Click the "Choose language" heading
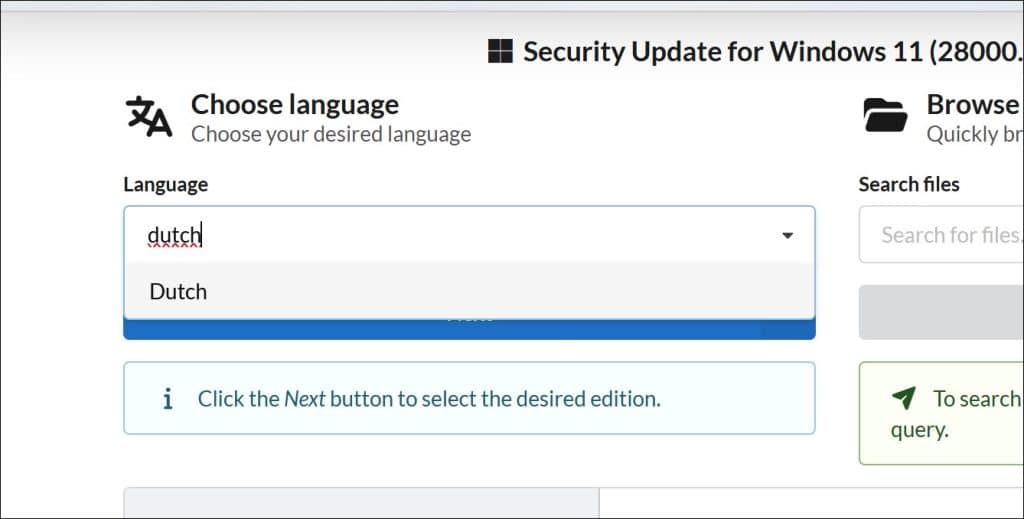The height and width of the screenshot is (519, 1024). point(295,104)
